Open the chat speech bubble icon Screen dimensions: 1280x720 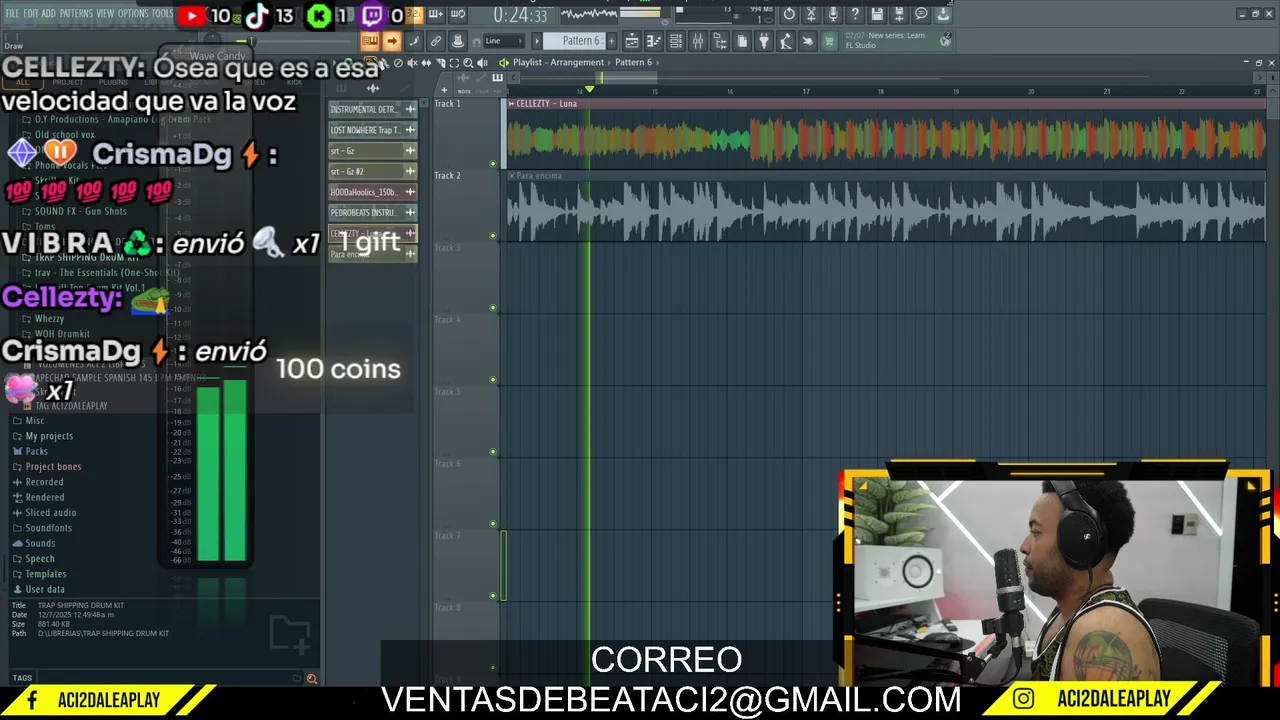[921, 15]
